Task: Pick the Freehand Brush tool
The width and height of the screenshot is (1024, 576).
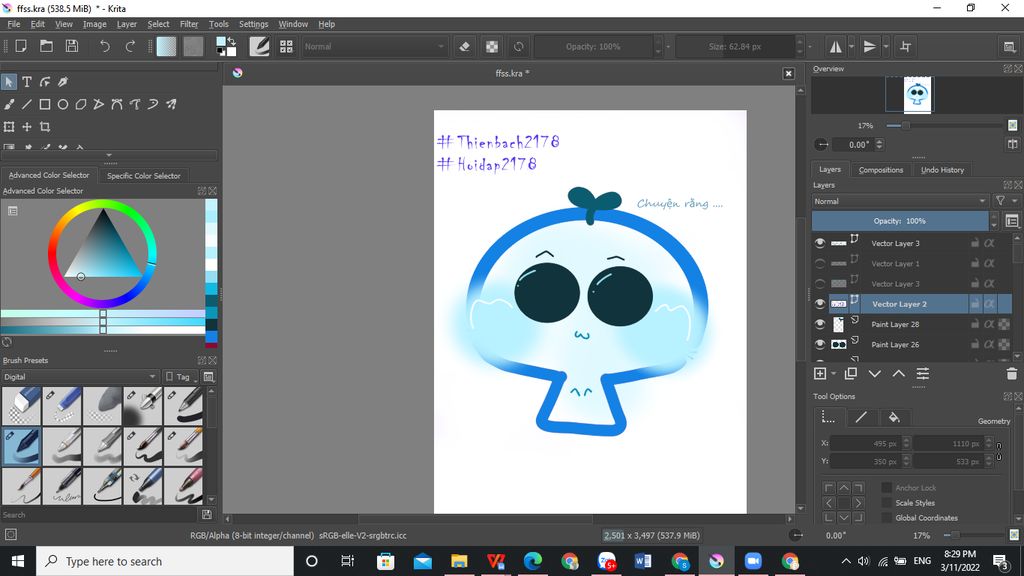Action: coord(9,104)
